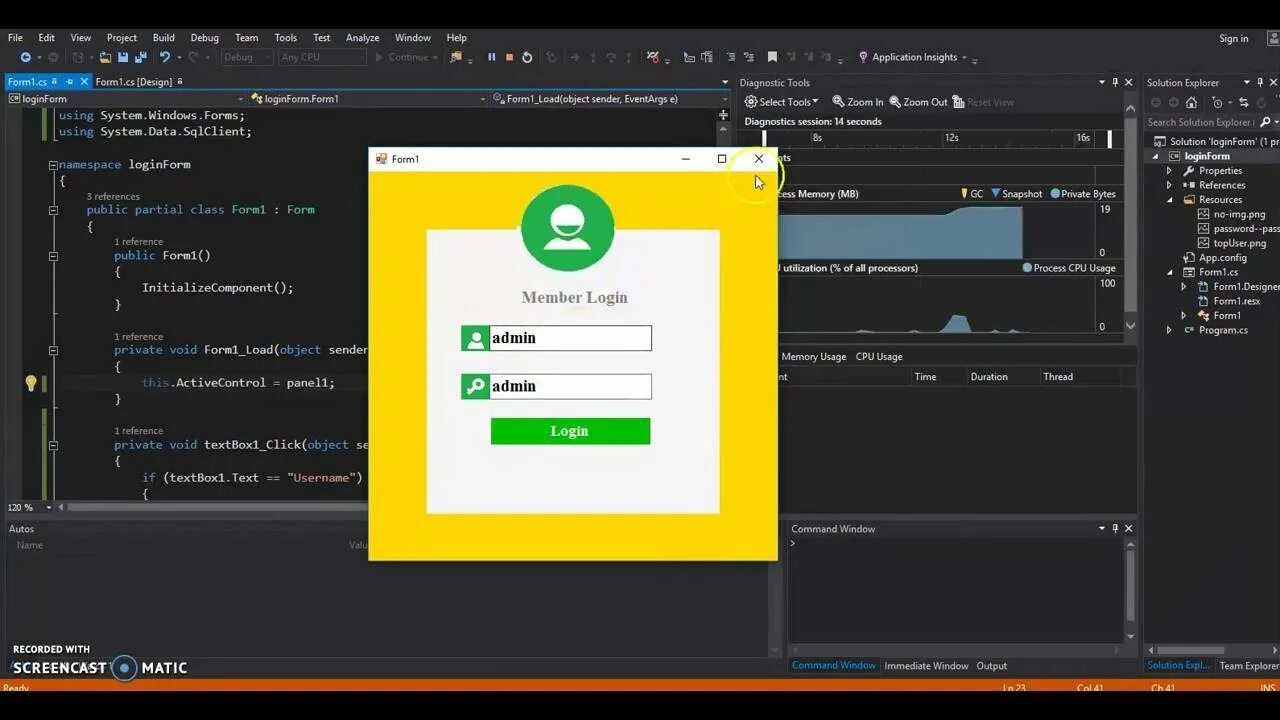This screenshot has height=720, width=1280.
Task: Open the Form1_Load member dropdown
Action: click(x=611, y=99)
